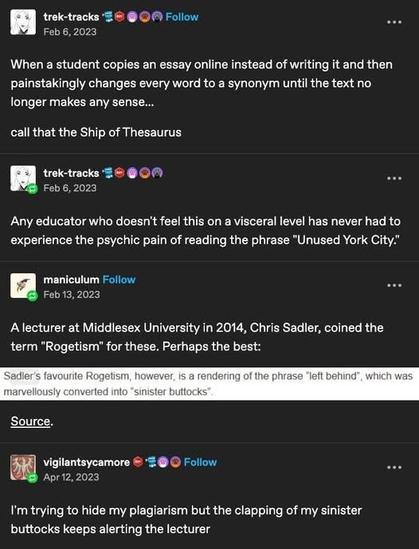Click the red badge beside first trek-tracks name
This screenshot has width=419, height=549.
pos(120,16)
